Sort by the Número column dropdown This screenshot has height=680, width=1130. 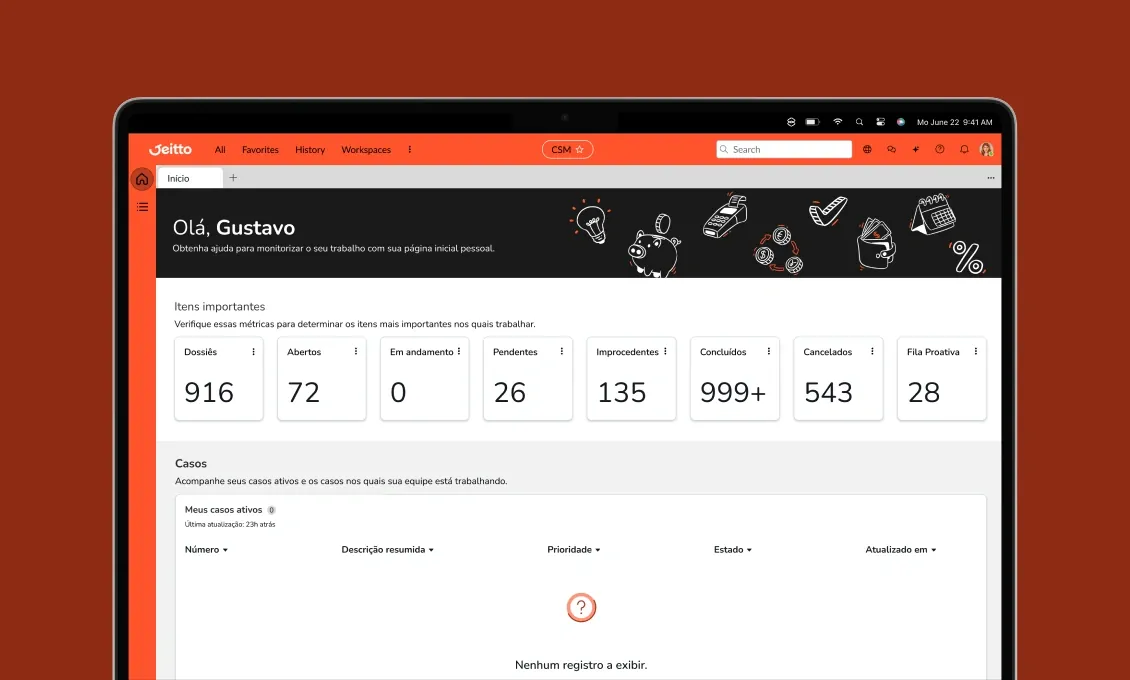pos(206,550)
